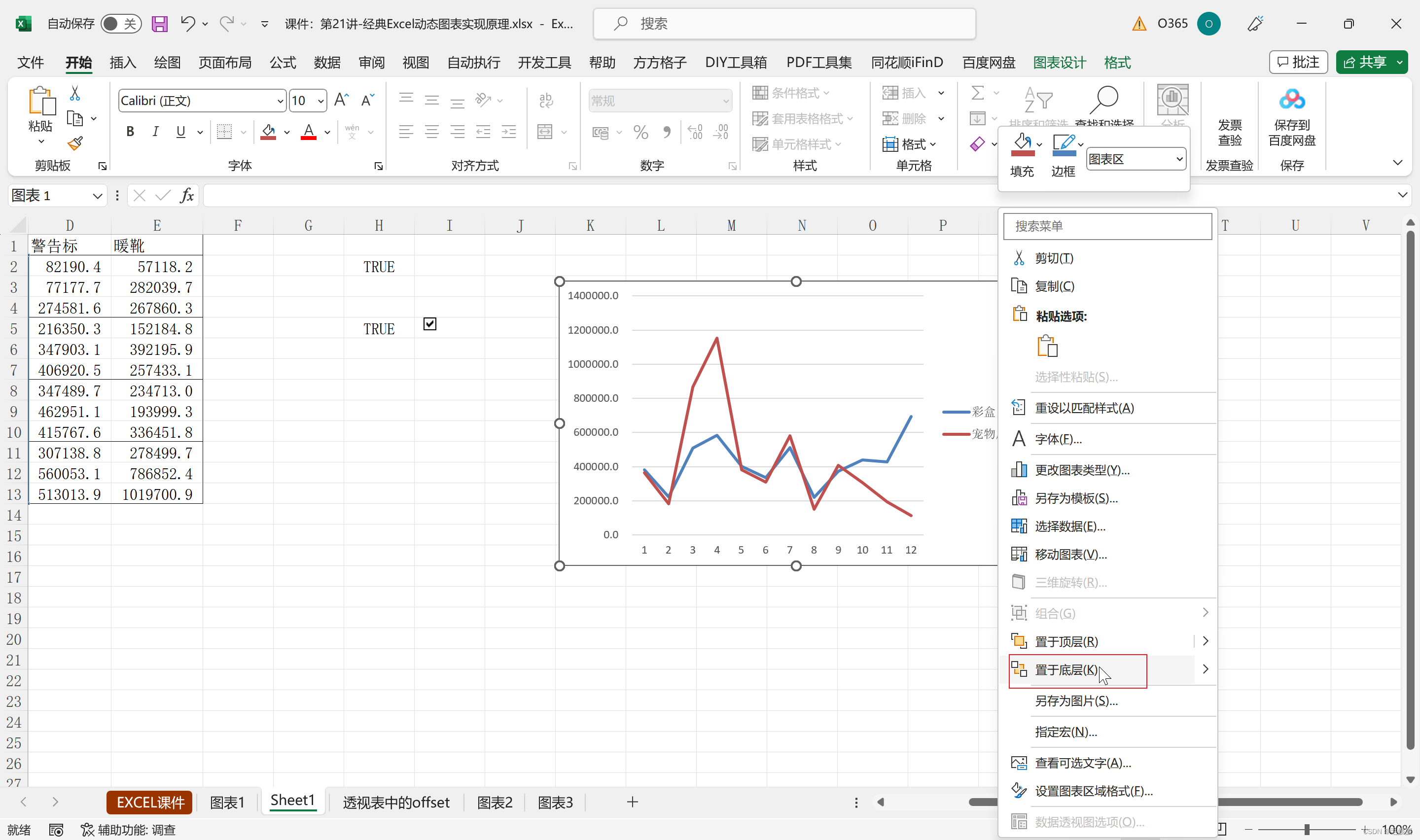
Task: Click the Share button
Action: click(1365, 62)
